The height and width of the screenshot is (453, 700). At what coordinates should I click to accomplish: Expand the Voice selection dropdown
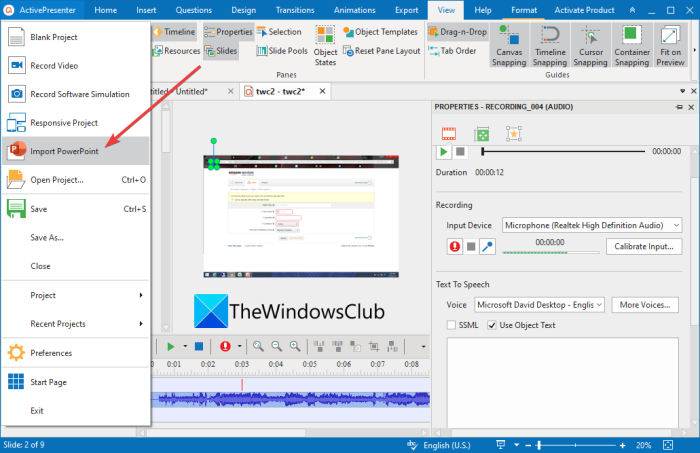(x=539, y=305)
